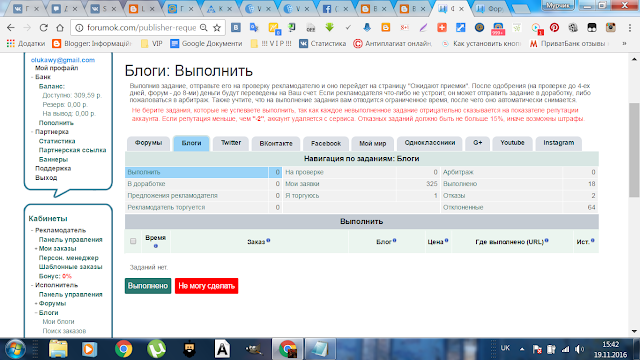Open Пополнить balance link
The height and width of the screenshot is (360, 640).
[x=56, y=123]
